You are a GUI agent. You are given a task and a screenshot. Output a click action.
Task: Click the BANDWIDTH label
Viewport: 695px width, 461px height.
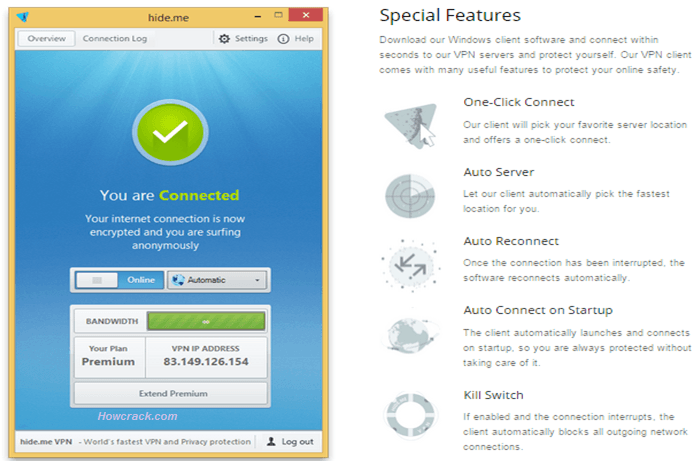click(112, 321)
